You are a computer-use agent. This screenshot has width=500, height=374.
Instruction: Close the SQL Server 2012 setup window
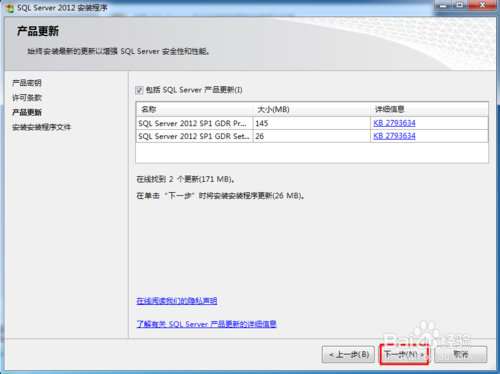click(x=482, y=5)
